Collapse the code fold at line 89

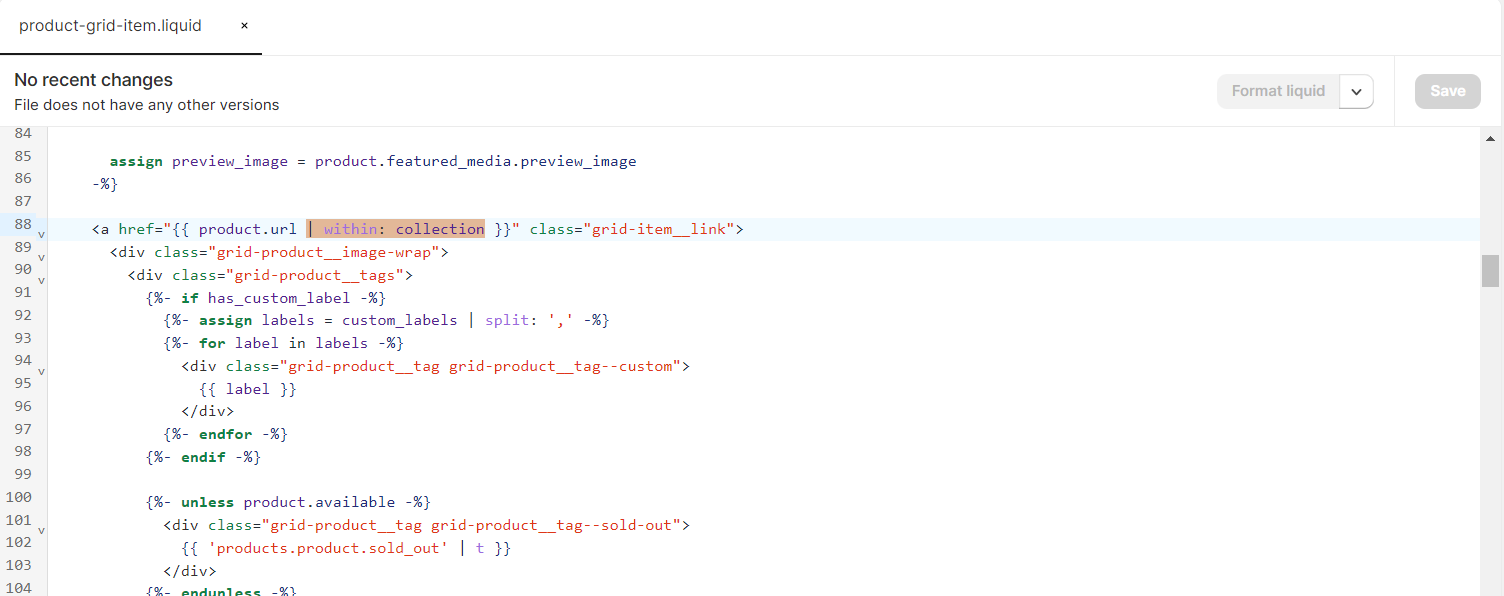pos(41,258)
